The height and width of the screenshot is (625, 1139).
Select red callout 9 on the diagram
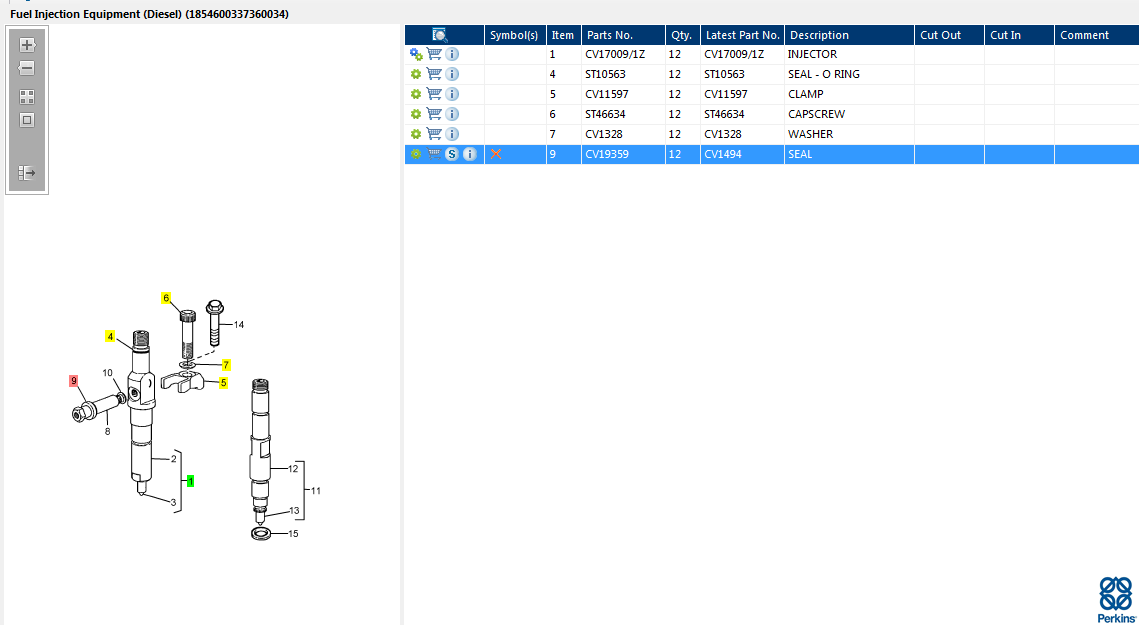click(73, 381)
